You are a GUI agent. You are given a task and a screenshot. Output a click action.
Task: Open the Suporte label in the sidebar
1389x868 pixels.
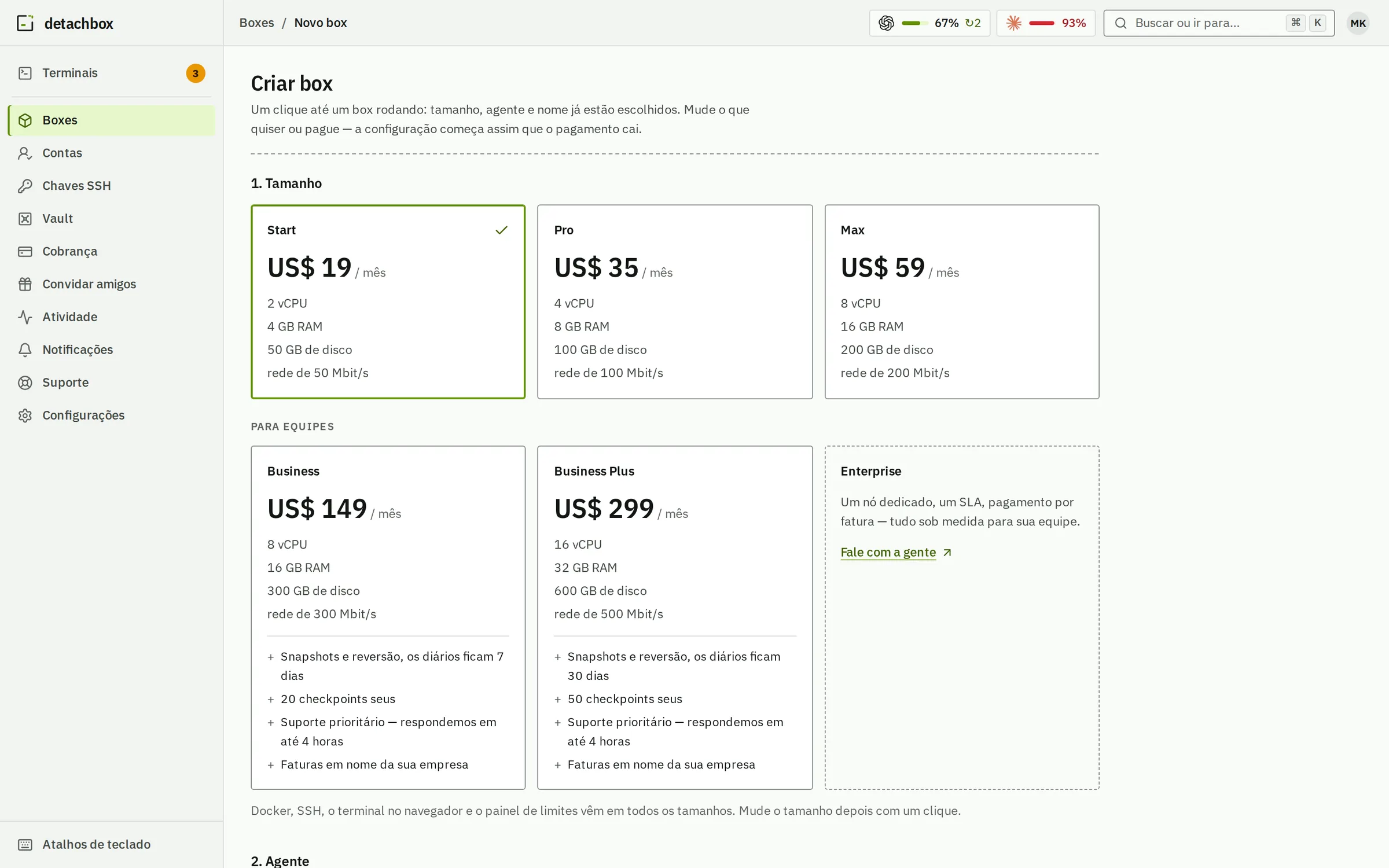[x=65, y=382]
